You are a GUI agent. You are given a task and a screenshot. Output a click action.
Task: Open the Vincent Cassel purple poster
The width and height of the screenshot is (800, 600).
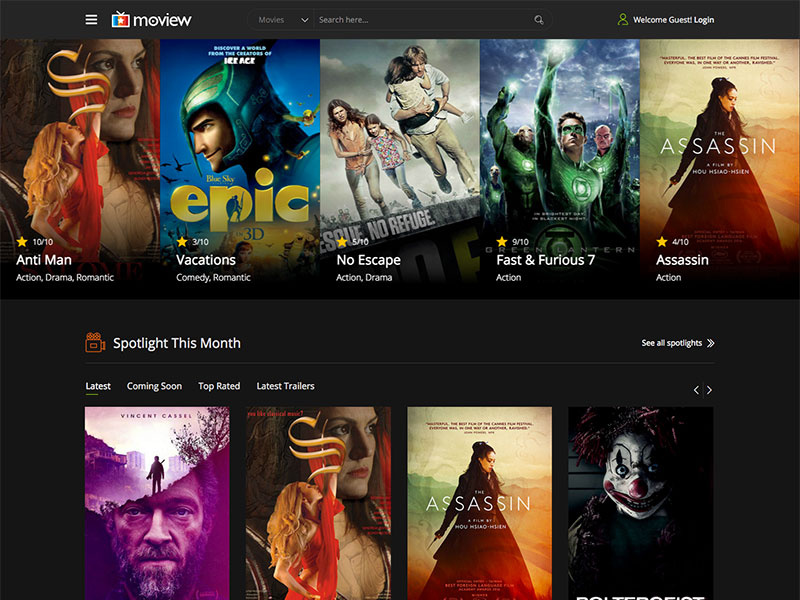pos(157,503)
